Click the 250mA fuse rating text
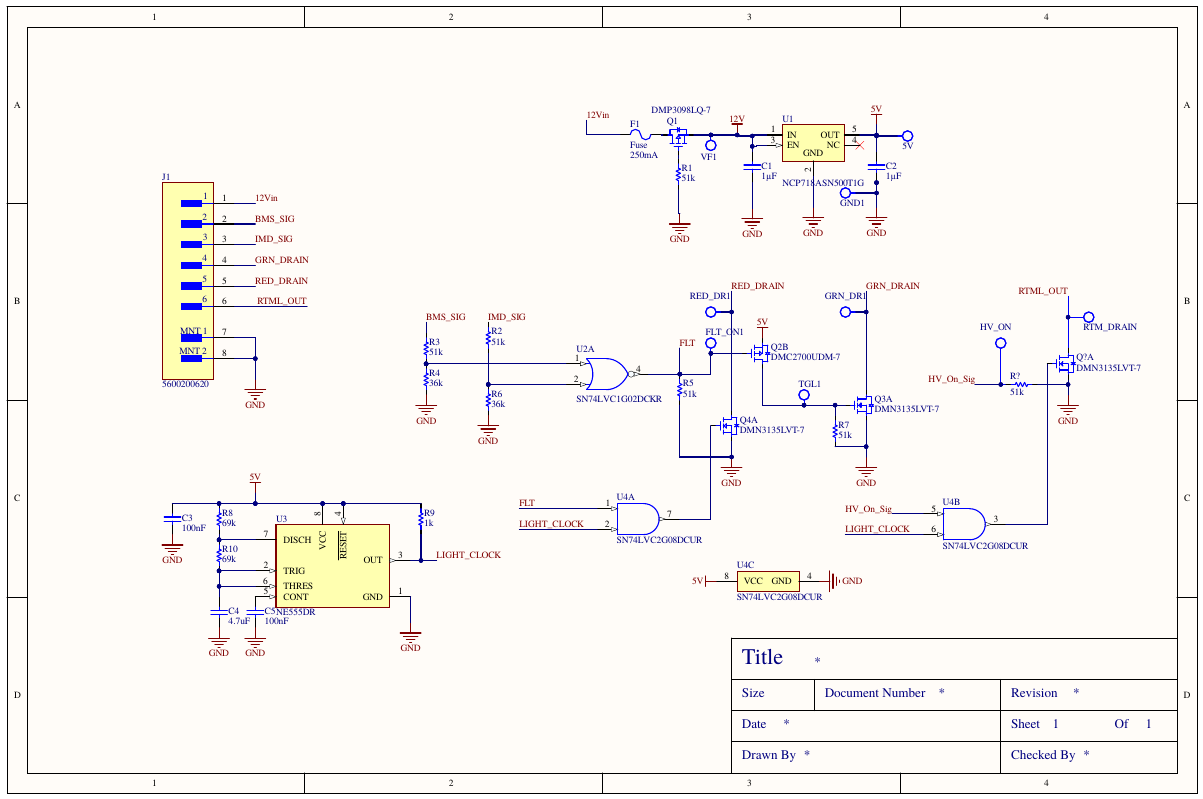1203x799 pixels. 644,156
